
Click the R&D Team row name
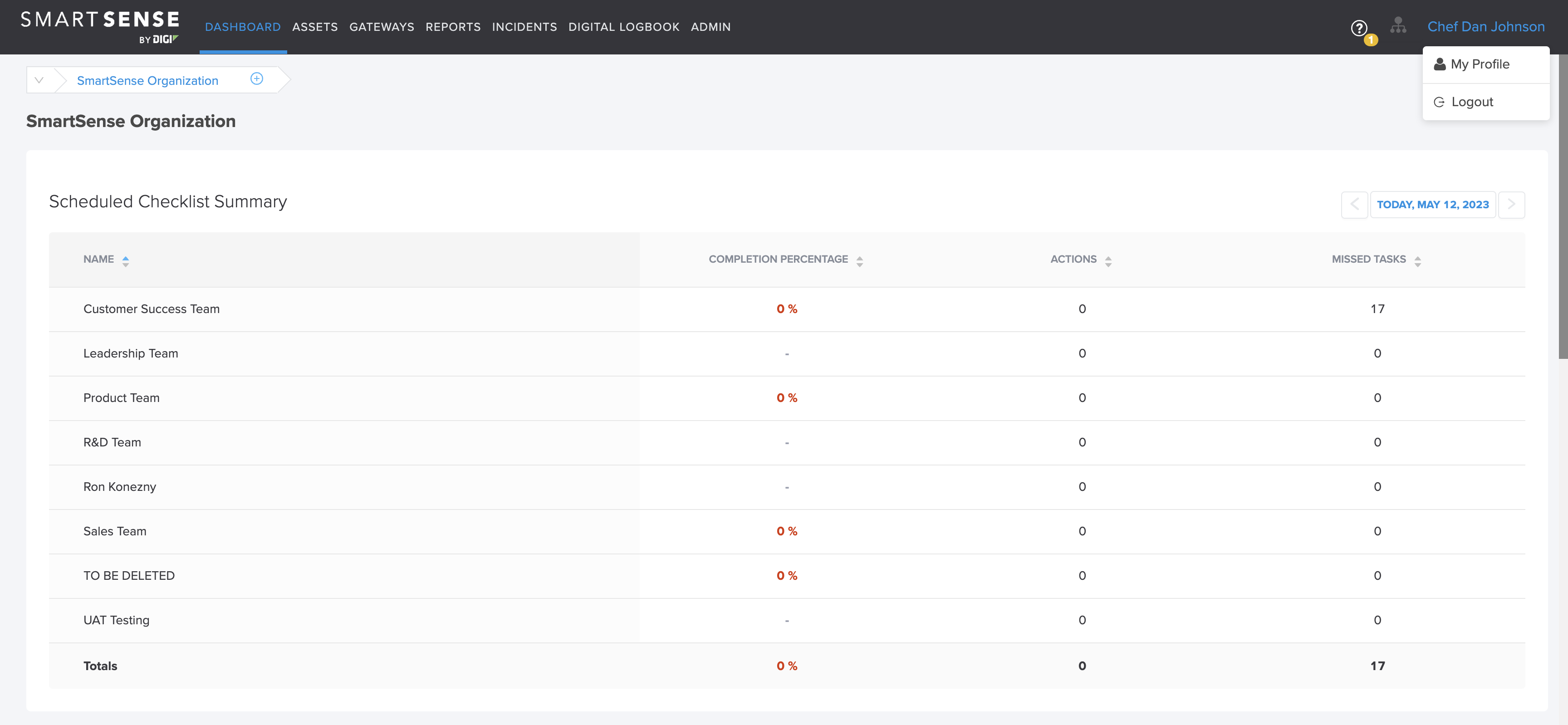point(112,442)
